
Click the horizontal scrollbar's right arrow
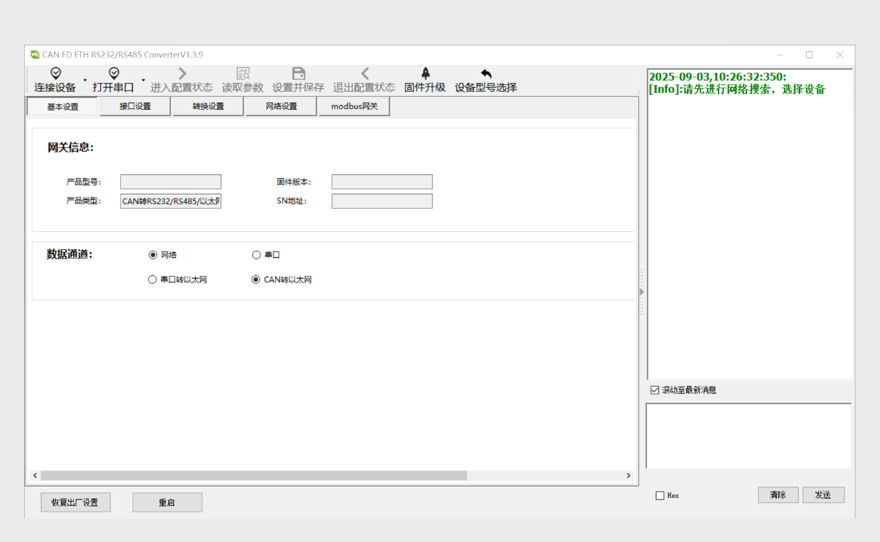tap(629, 476)
